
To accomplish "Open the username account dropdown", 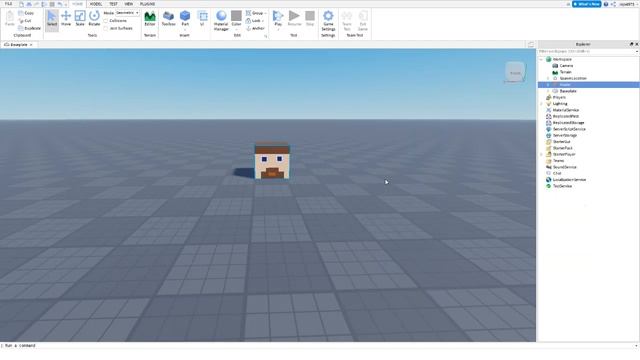I will click(x=628, y=4).
